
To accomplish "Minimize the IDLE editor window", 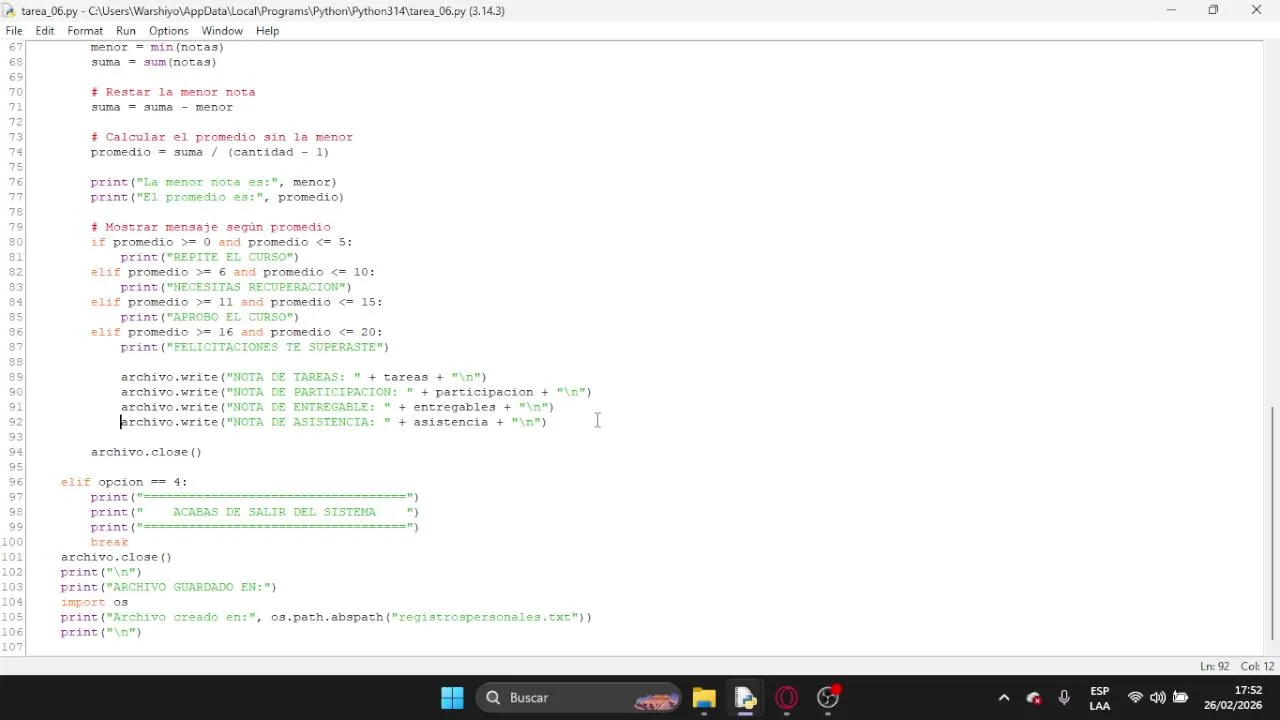I will pyautogui.click(x=1171, y=10).
